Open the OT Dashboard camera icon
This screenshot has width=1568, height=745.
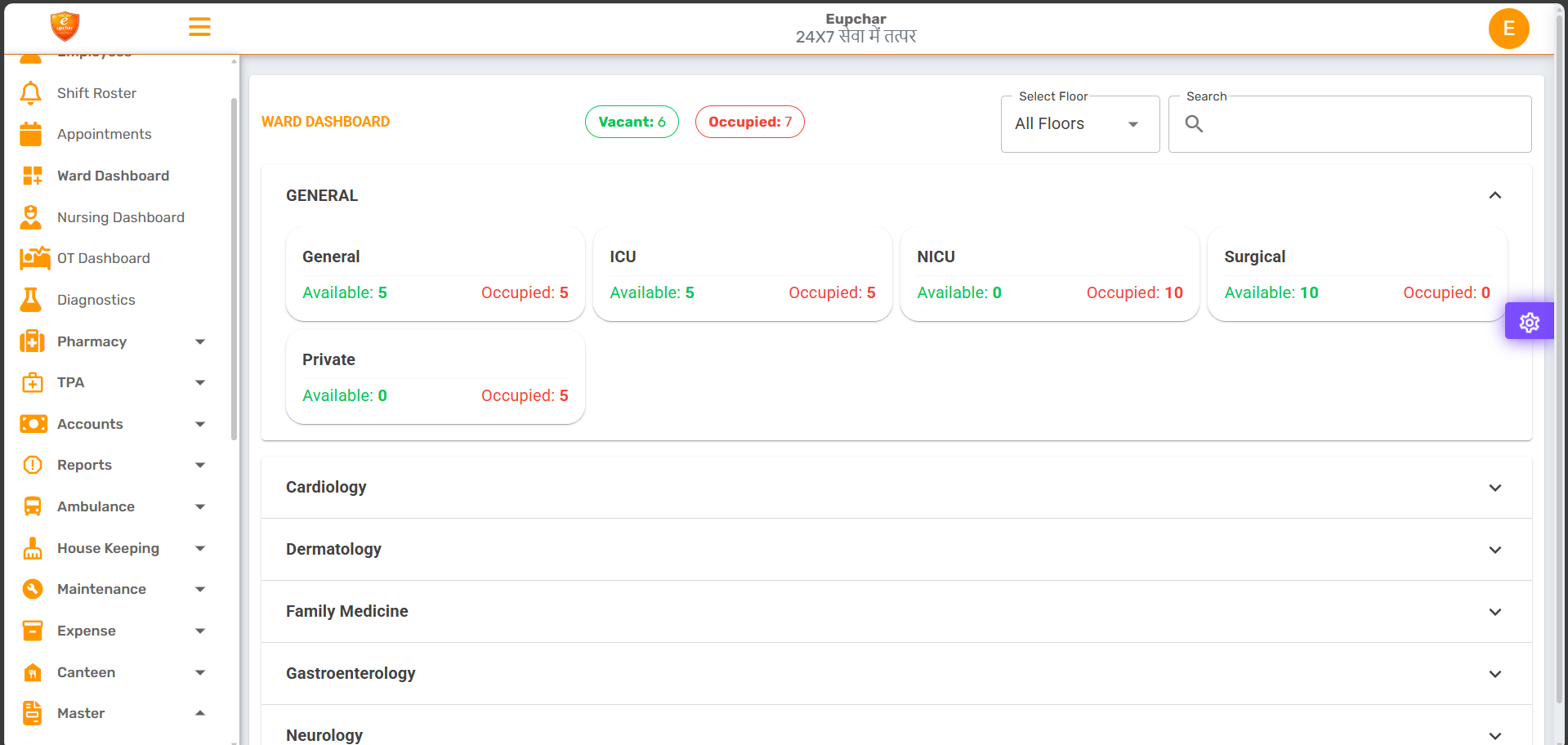pos(31,258)
